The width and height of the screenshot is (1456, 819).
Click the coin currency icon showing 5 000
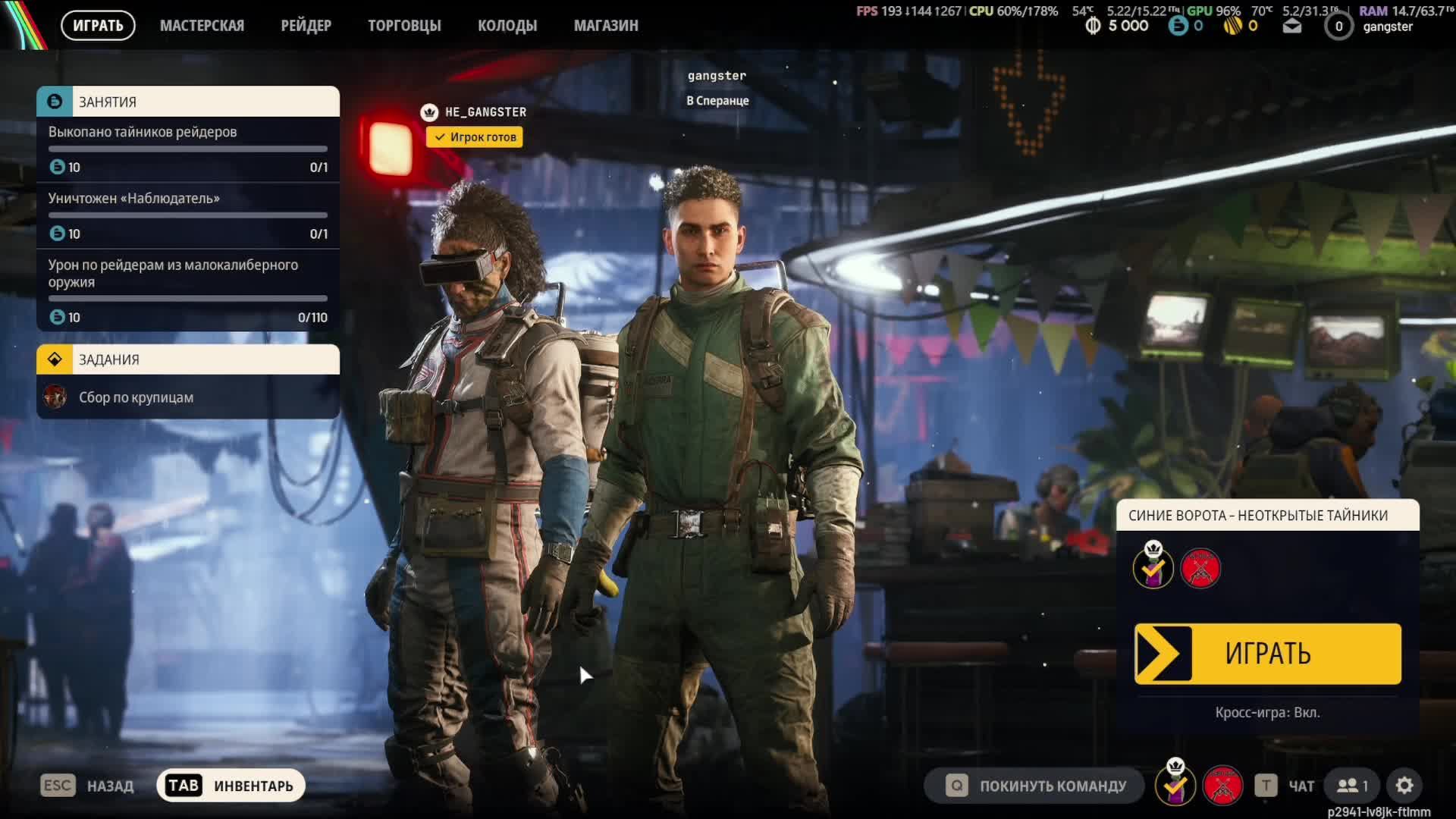pos(1093,27)
